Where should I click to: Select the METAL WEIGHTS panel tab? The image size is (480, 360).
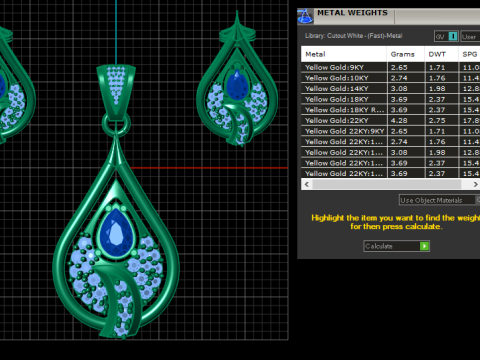point(352,13)
